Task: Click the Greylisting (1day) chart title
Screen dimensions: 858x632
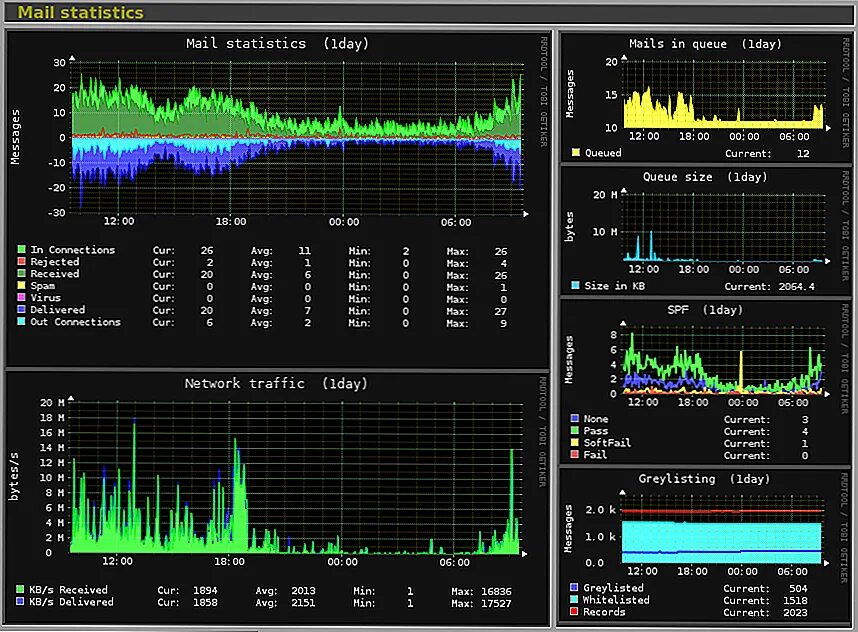Action: tap(704, 479)
